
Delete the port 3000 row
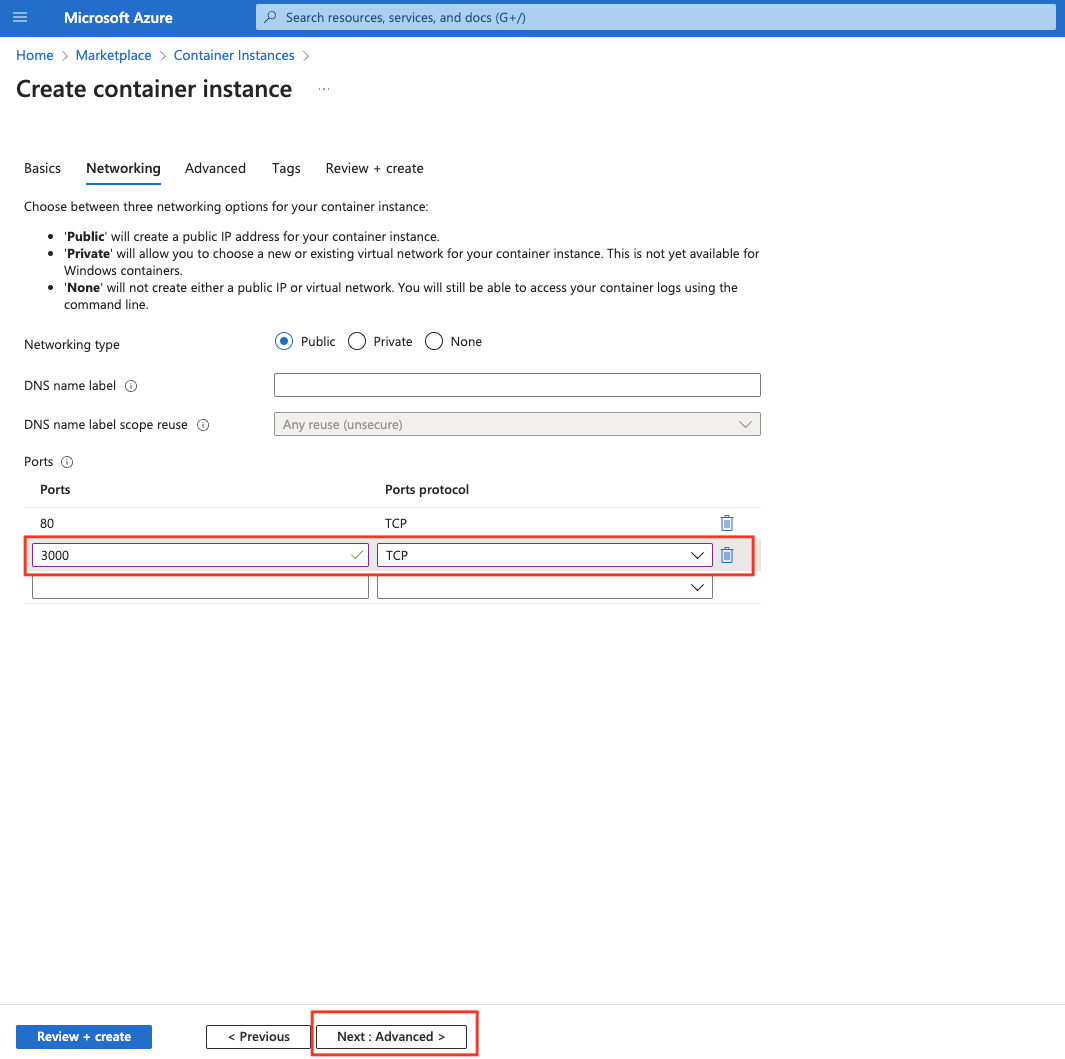tap(727, 555)
